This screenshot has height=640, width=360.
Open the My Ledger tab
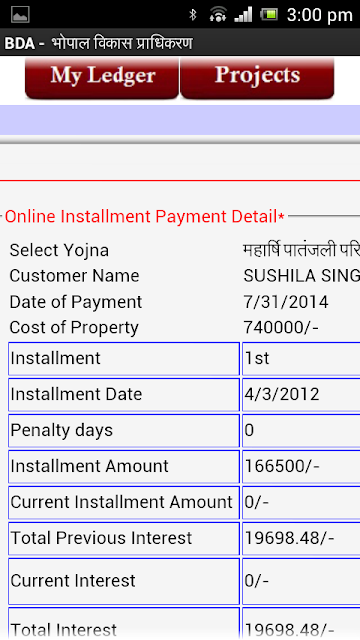102,78
